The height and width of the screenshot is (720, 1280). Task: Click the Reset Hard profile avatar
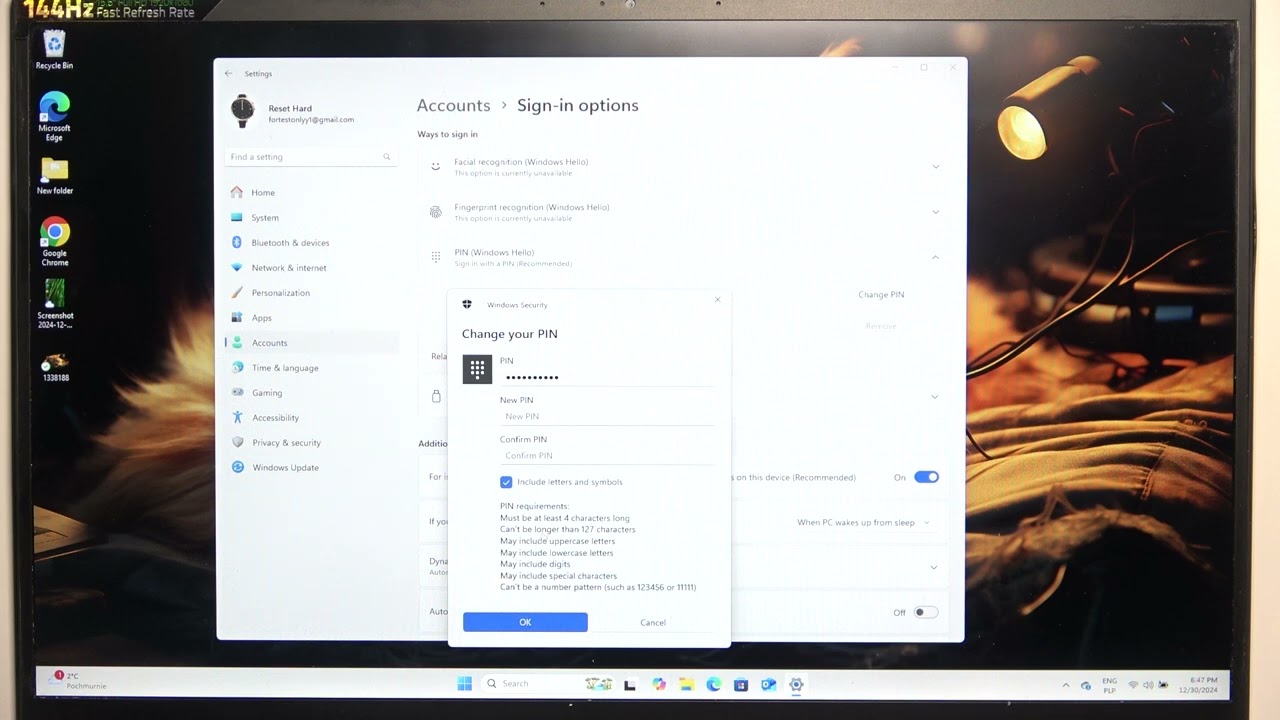tap(242, 111)
